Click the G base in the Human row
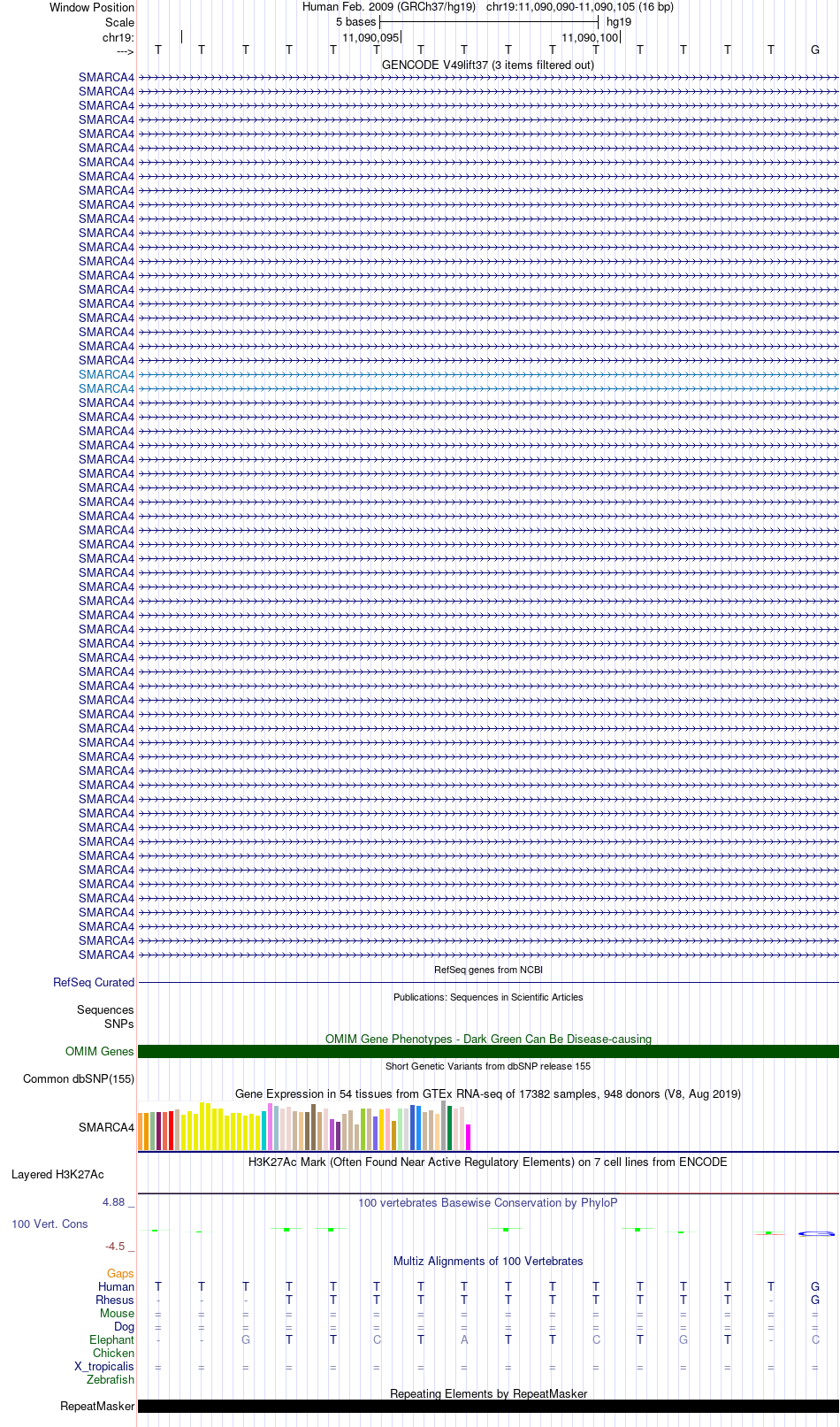This screenshot has height=1427, width=840. coord(815,1286)
